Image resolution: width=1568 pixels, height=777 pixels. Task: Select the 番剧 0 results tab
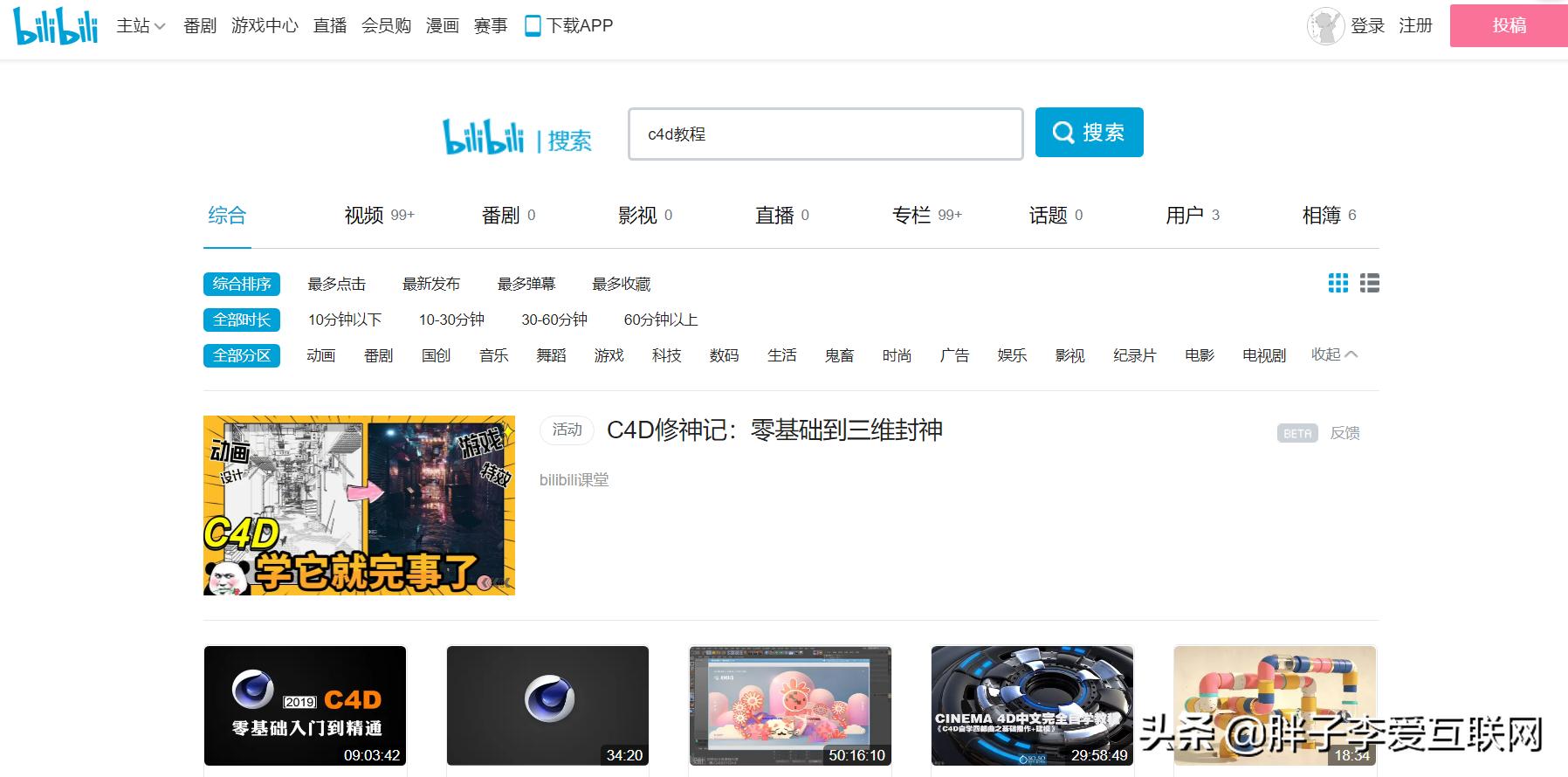coord(508,216)
